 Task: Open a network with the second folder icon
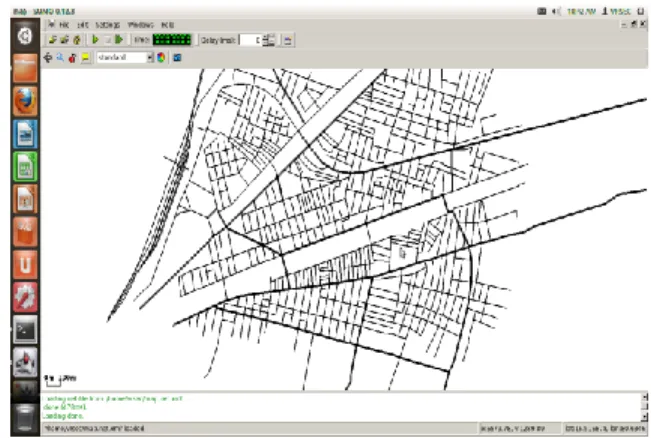[x=64, y=40]
